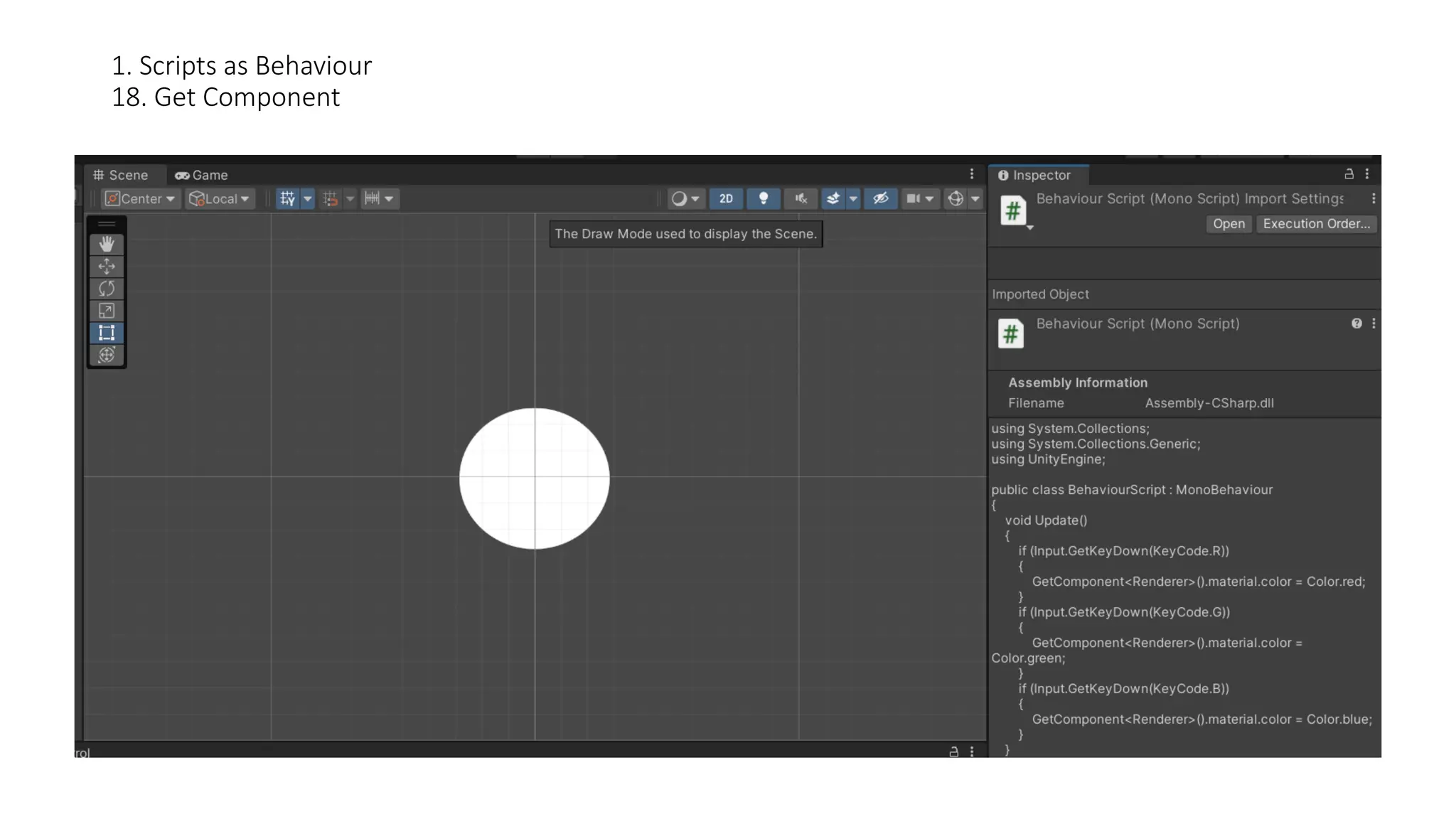Screen dimensions: 1456x819
Task: Click the Inspector lock icon
Action: pyautogui.click(x=1349, y=174)
